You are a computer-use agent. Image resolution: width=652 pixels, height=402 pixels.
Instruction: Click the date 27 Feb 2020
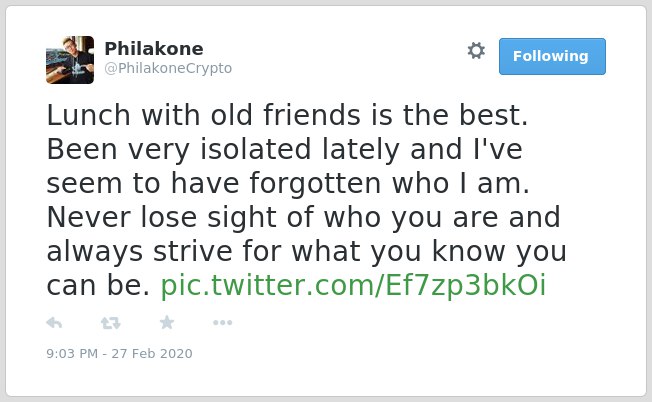pyautogui.click(x=152, y=353)
